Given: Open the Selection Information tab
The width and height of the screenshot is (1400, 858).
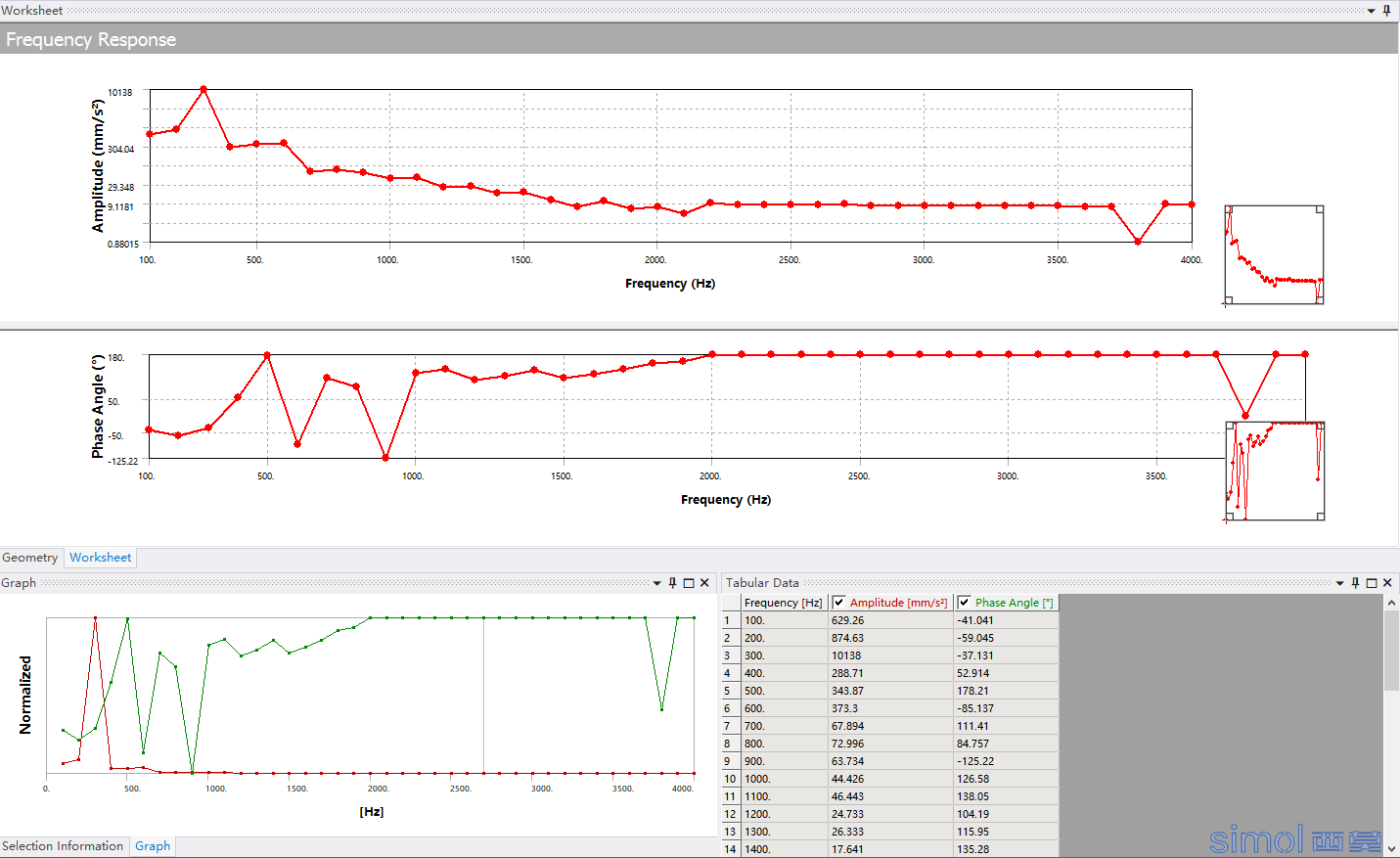Looking at the screenshot, I should click(63, 846).
